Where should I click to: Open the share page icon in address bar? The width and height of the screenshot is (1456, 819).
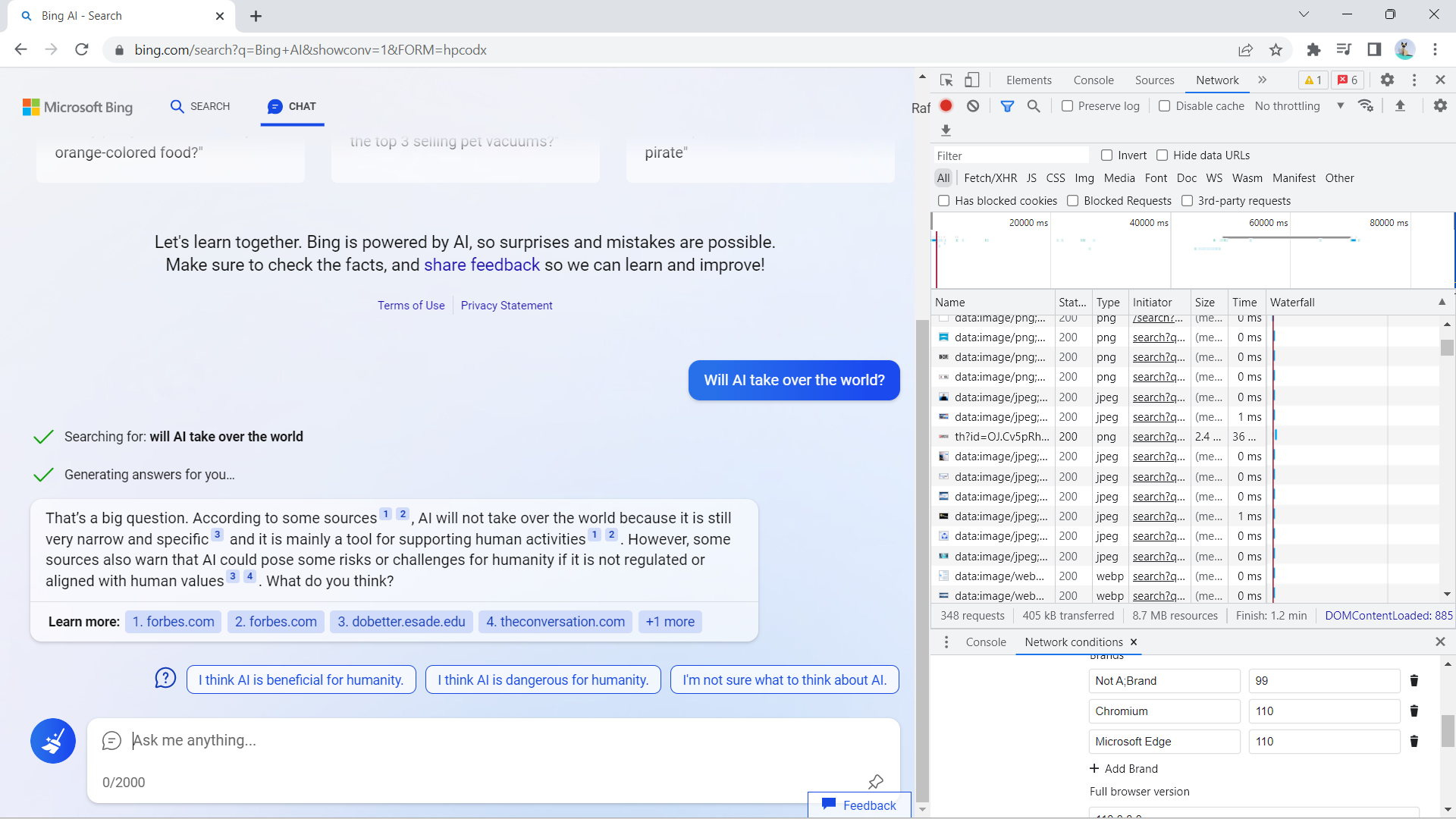point(1245,50)
